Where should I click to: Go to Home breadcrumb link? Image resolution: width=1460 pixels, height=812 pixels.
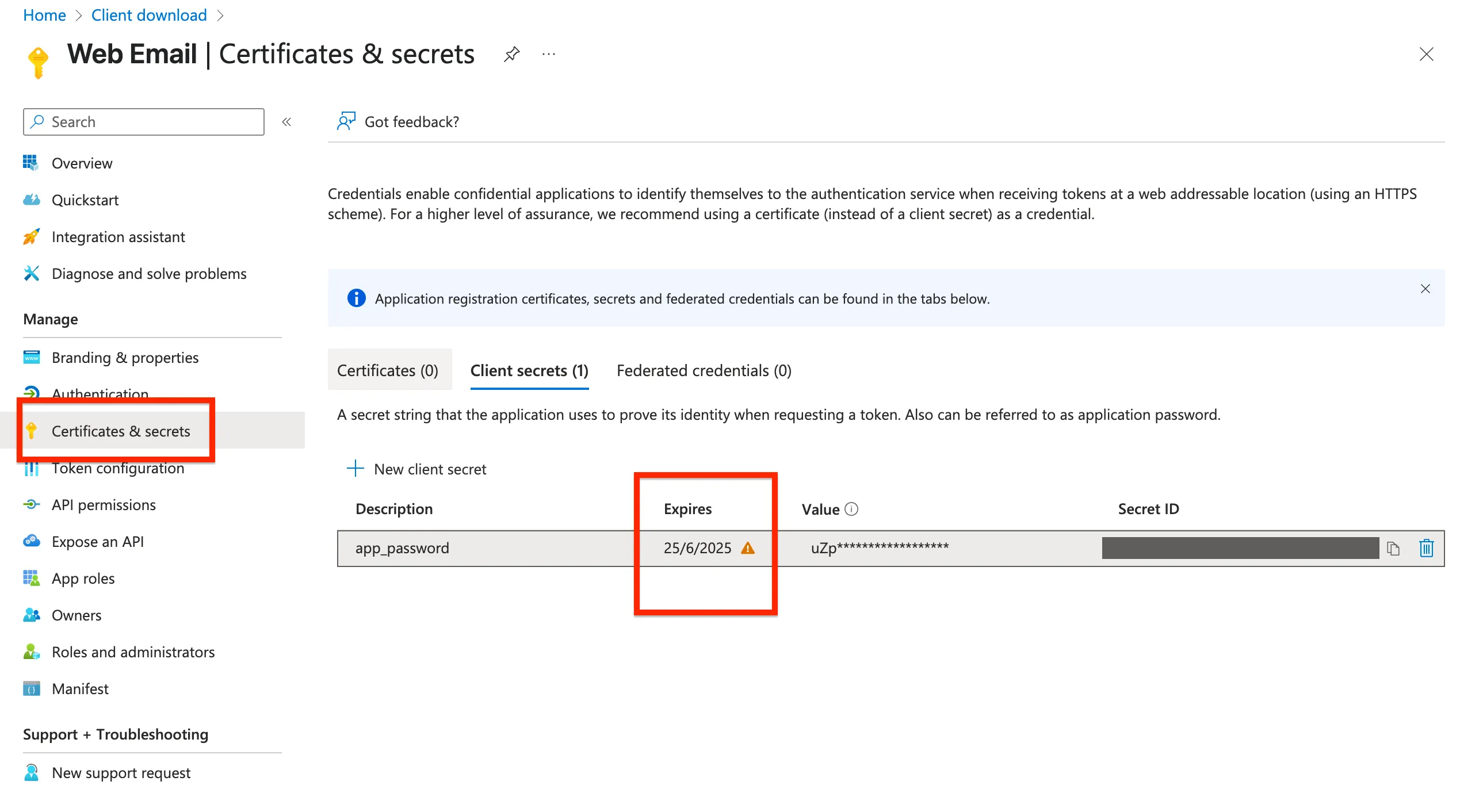pos(44,15)
